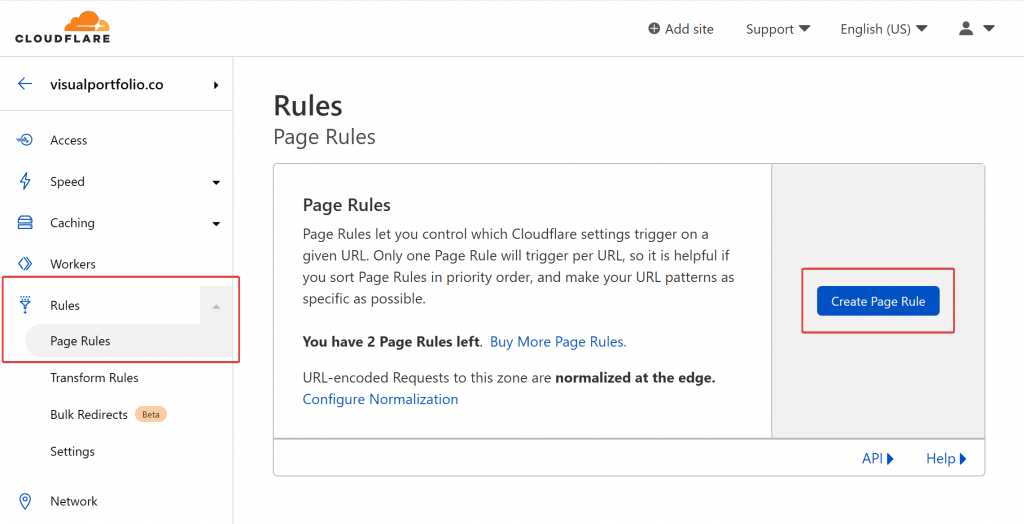The height and width of the screenshot is (524, 1024).
Task: Click the Cloudflare logo
Action: point(63,27)
